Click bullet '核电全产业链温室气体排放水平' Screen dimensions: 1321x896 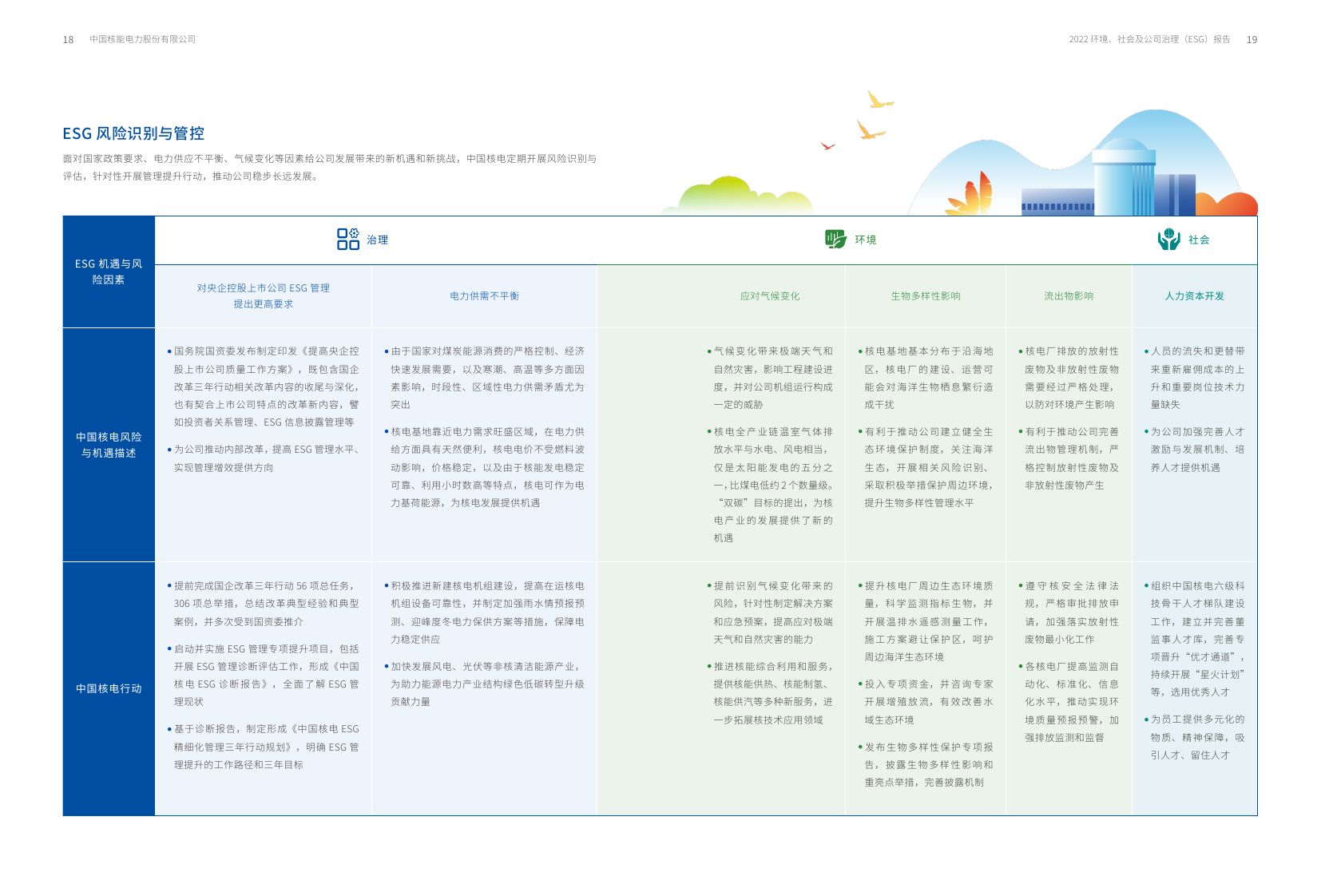(770, 485)
